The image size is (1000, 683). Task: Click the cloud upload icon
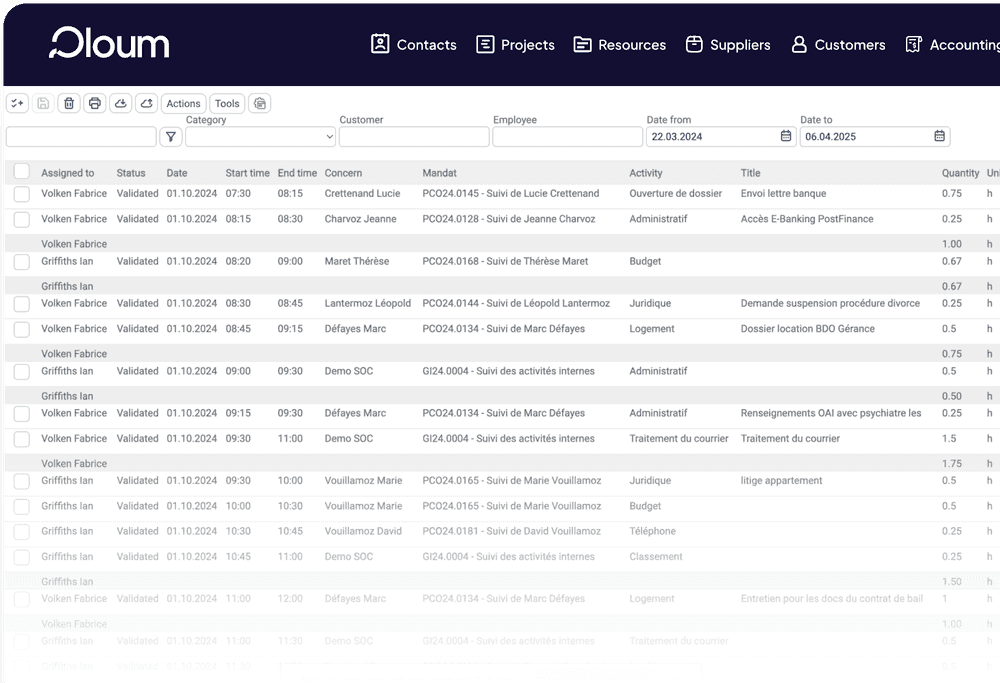[x=147, y=103]
